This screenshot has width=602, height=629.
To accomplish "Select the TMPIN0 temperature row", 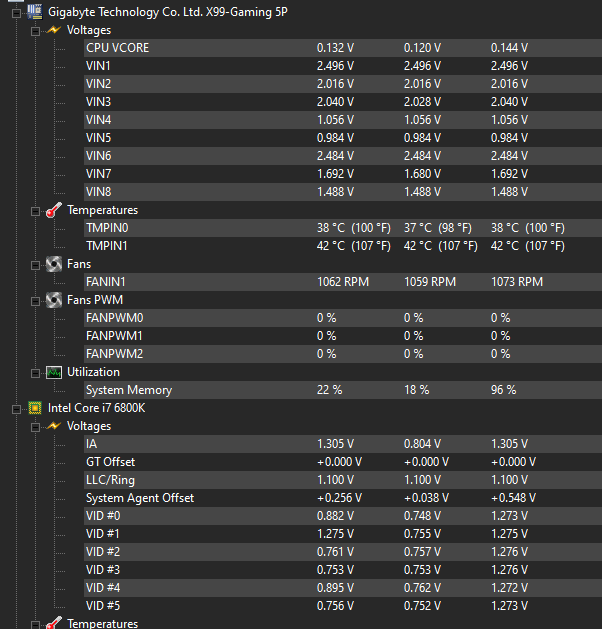I will 343,228.
